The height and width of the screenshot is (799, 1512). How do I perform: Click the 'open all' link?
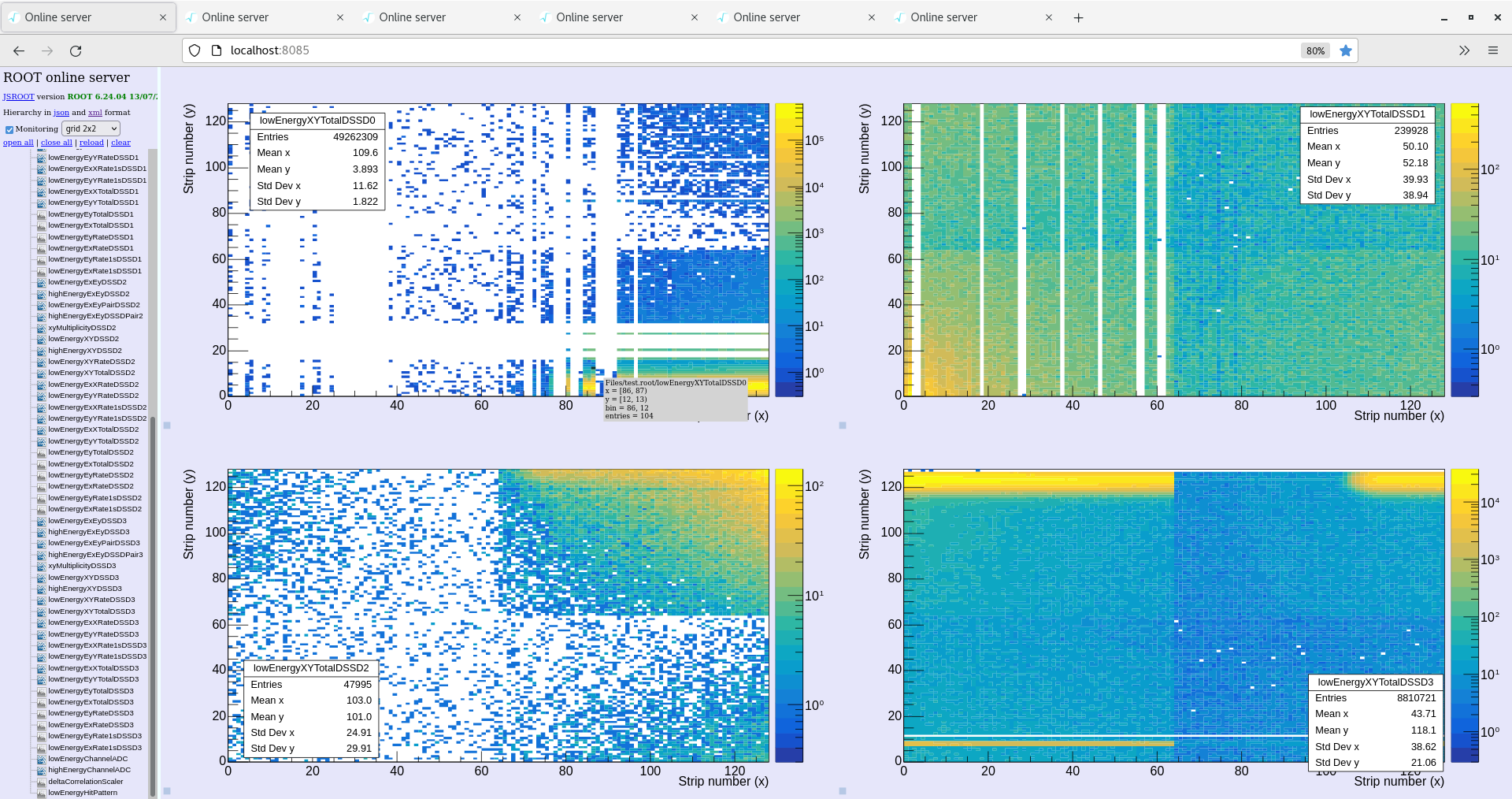[x=18, y=143]
